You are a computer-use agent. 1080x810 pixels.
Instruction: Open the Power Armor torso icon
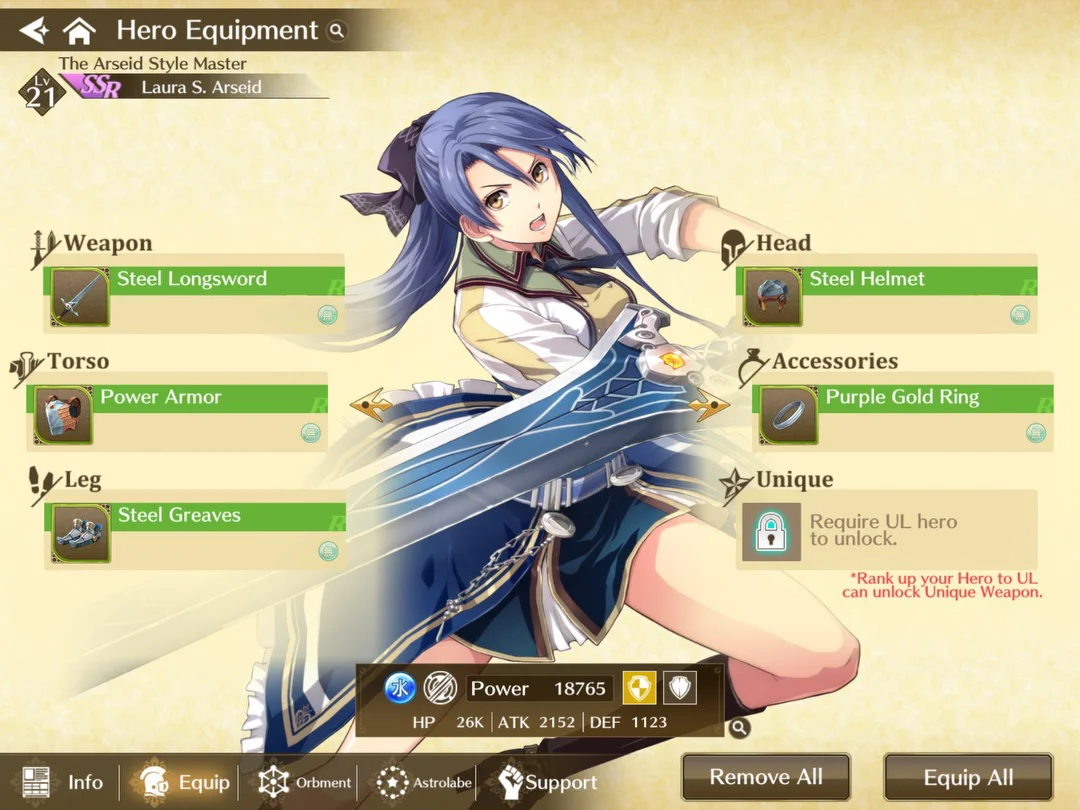click(63, 415)
